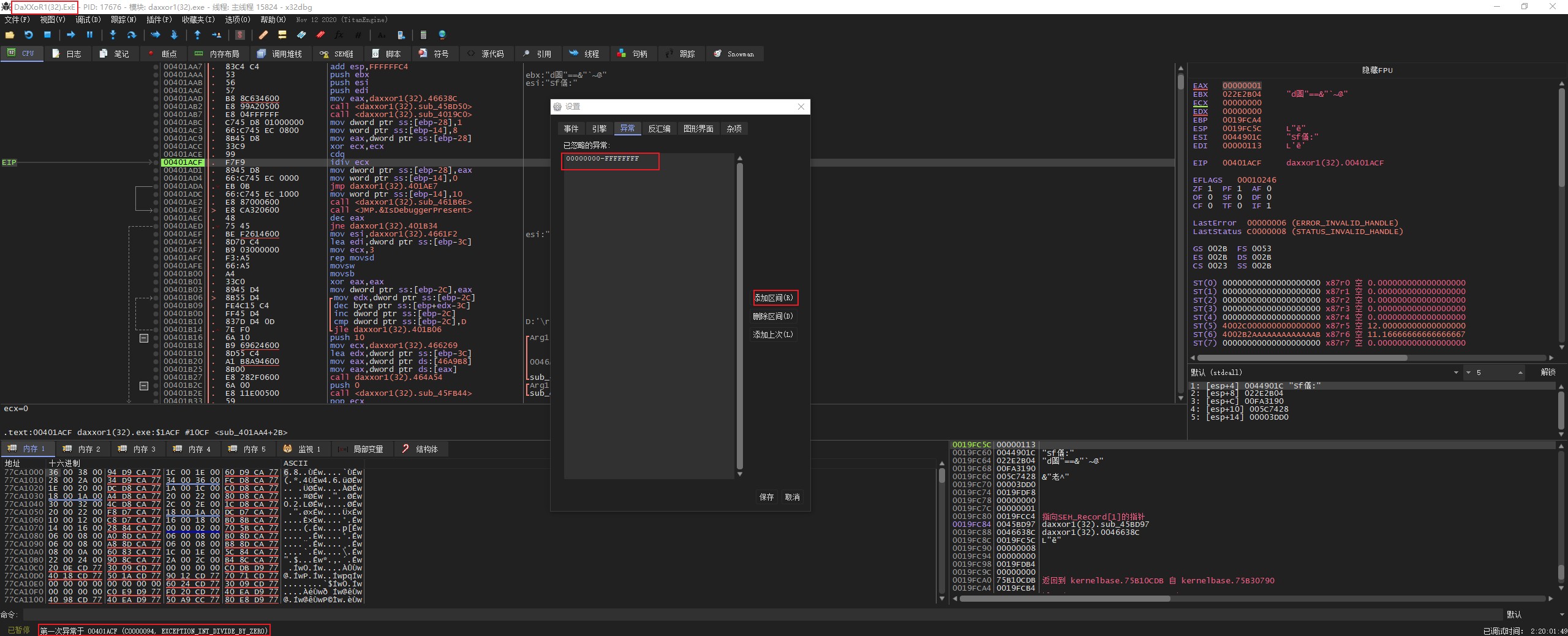Switch to the 反汇编 settings tab

tap(659, 129)
